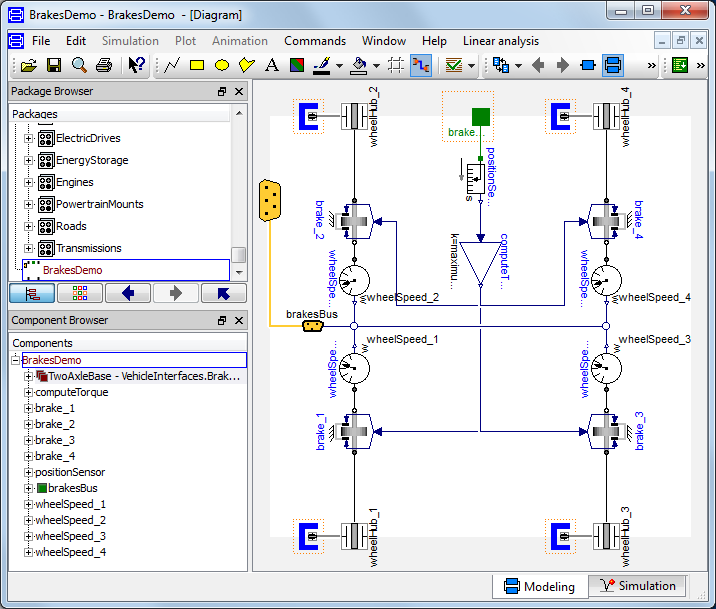Viewport: 716px width, 609px height.
Task: Expand brake_1 in Component Browser
Action: point(28,408)
